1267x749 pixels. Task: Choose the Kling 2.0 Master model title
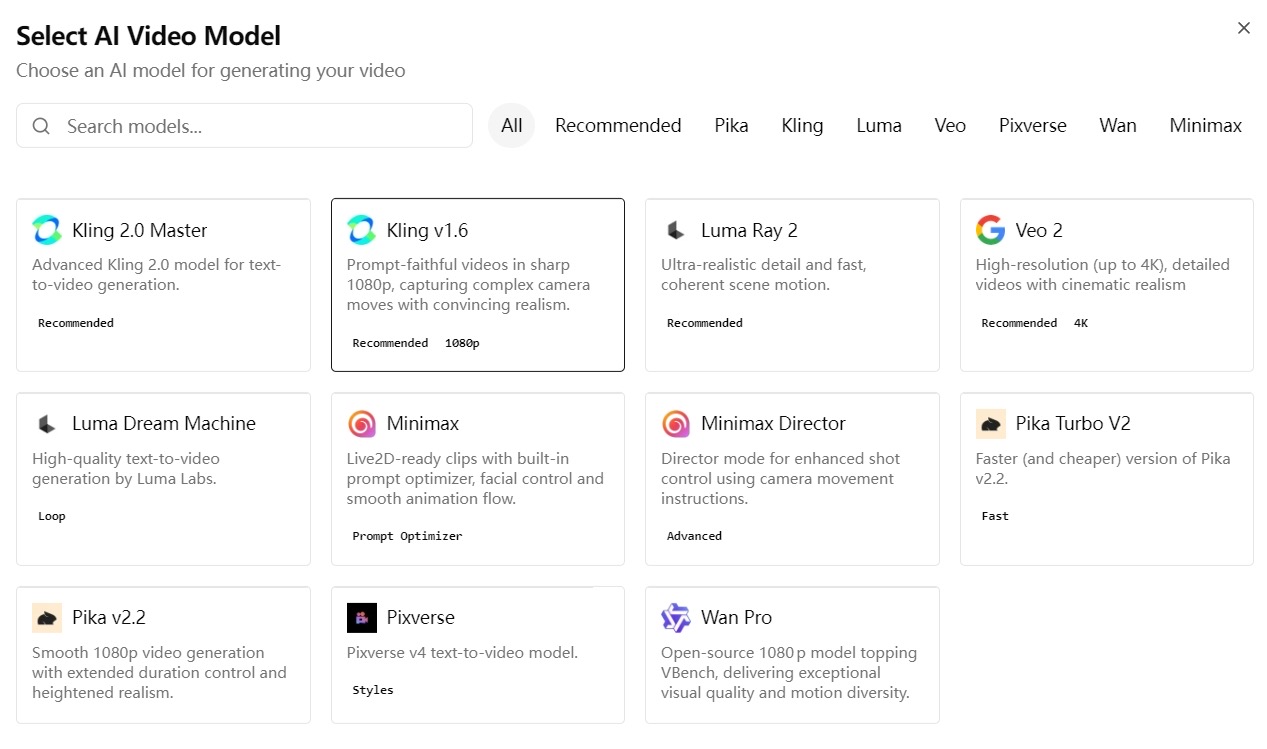tap(140, 230)
